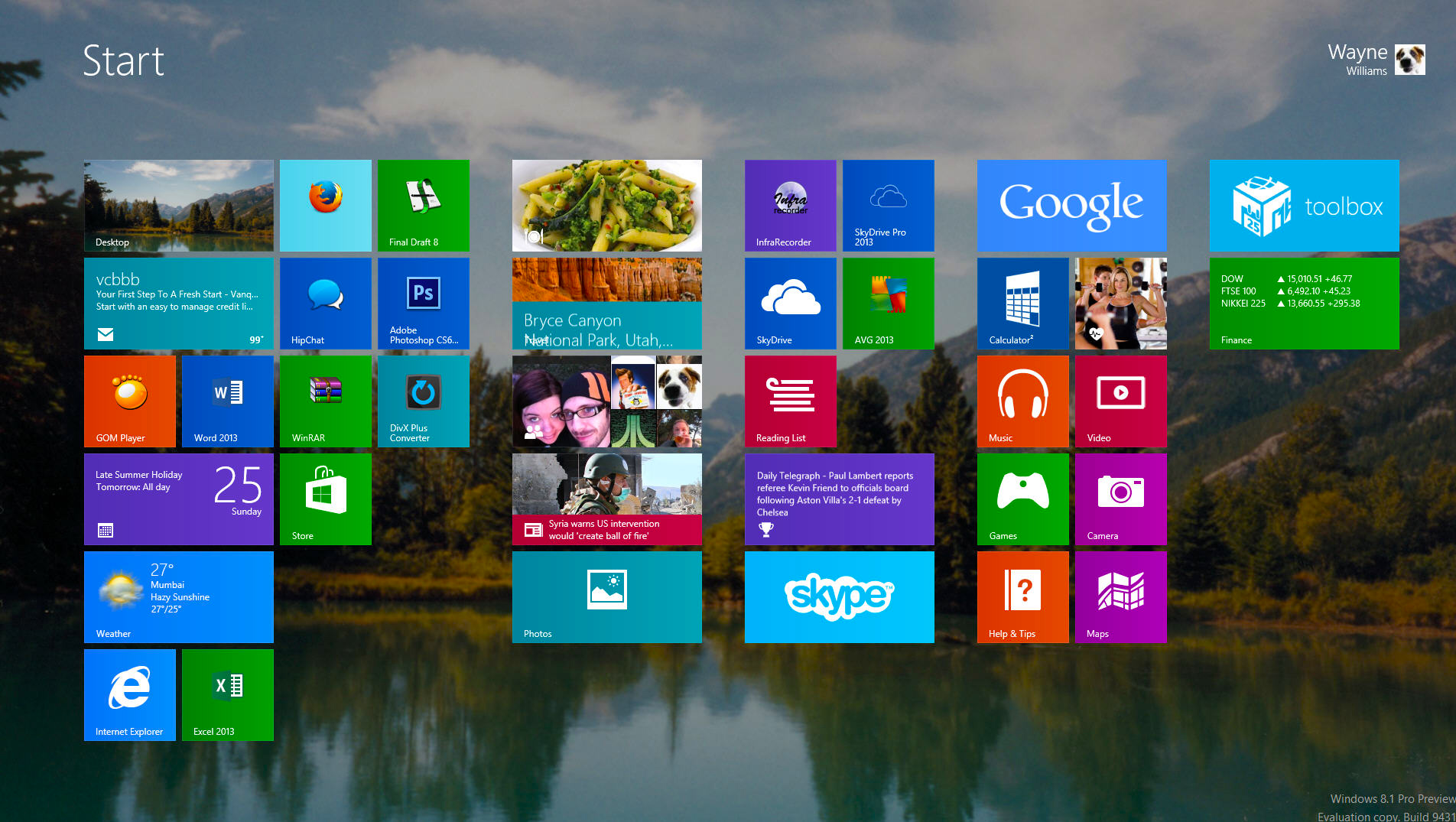The width and height of the screenshot is (1456, 822).
Task: Open AVG 2013 antivirus
Action: click(888, 304)
